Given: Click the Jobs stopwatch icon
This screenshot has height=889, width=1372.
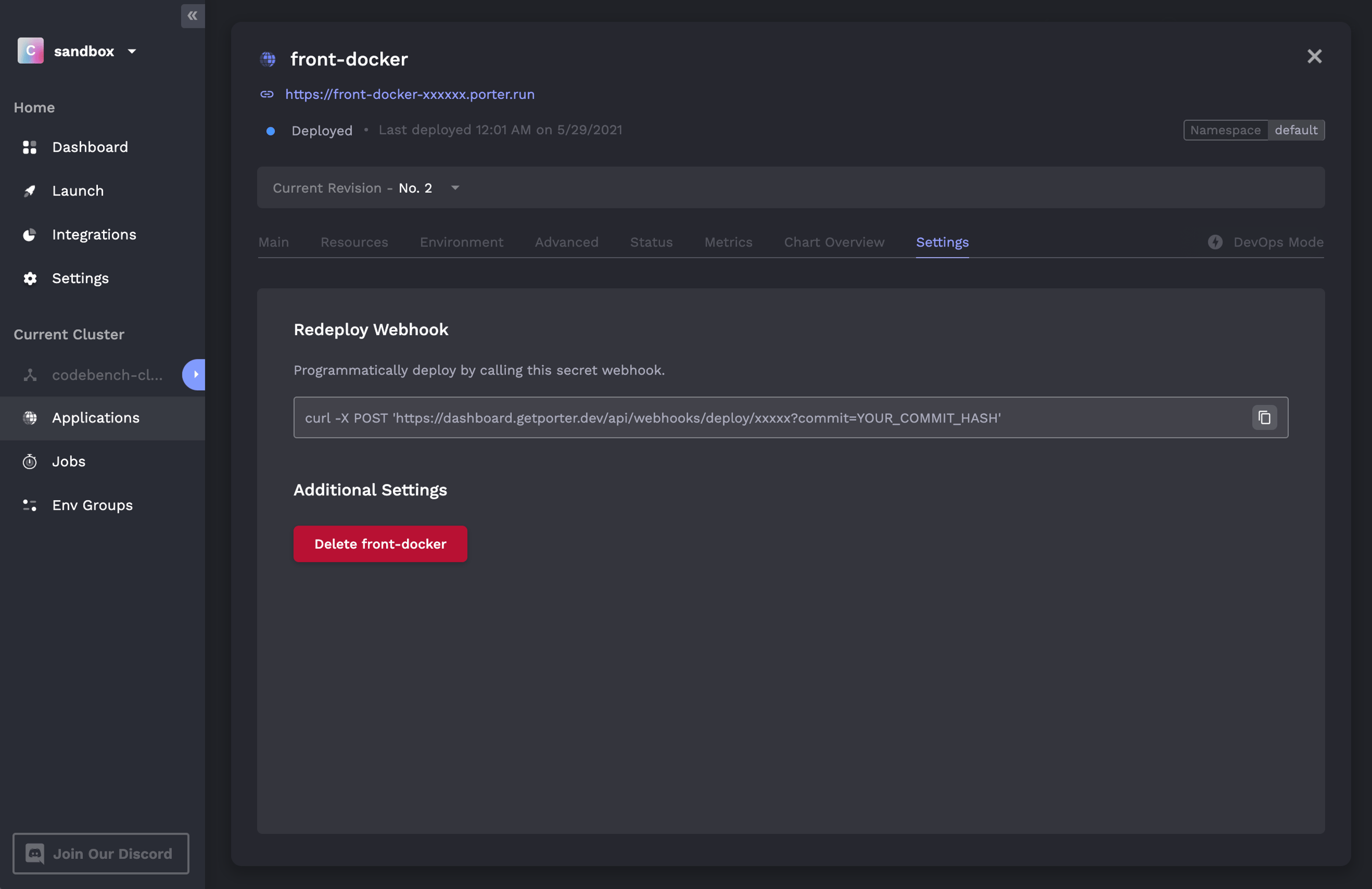Looking at the screenshot, I should click(x=30, y=461).
